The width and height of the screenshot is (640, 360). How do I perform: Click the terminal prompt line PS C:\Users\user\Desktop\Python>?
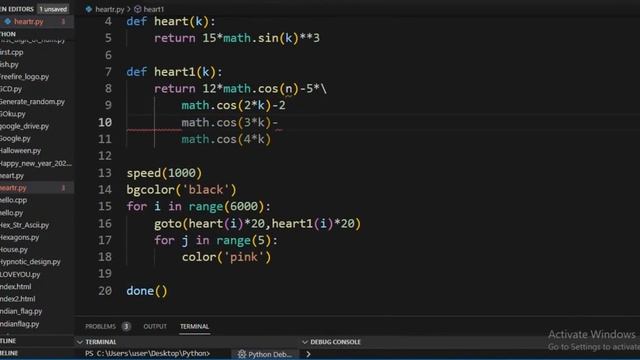click(x=147, y=354)
